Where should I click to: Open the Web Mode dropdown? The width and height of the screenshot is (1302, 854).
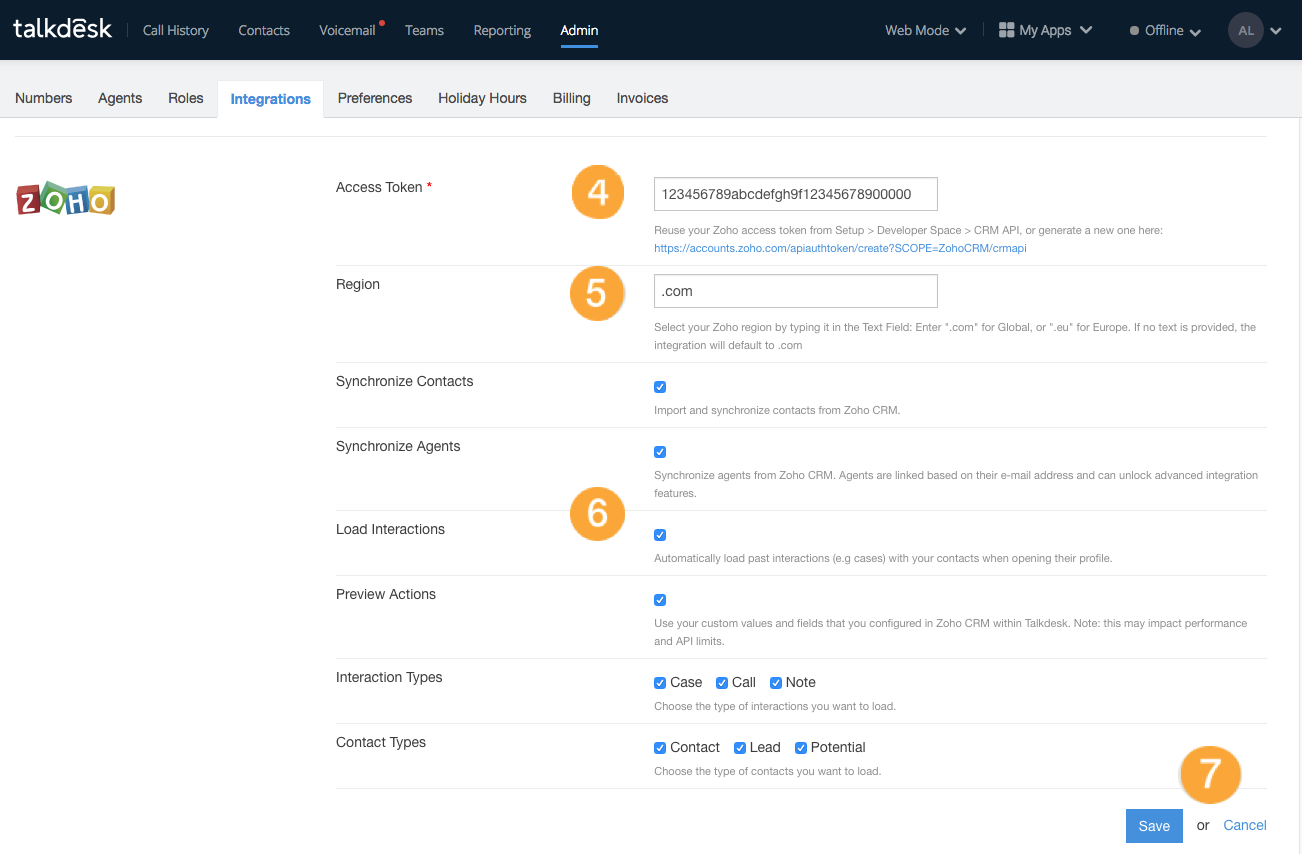point(925,30)
